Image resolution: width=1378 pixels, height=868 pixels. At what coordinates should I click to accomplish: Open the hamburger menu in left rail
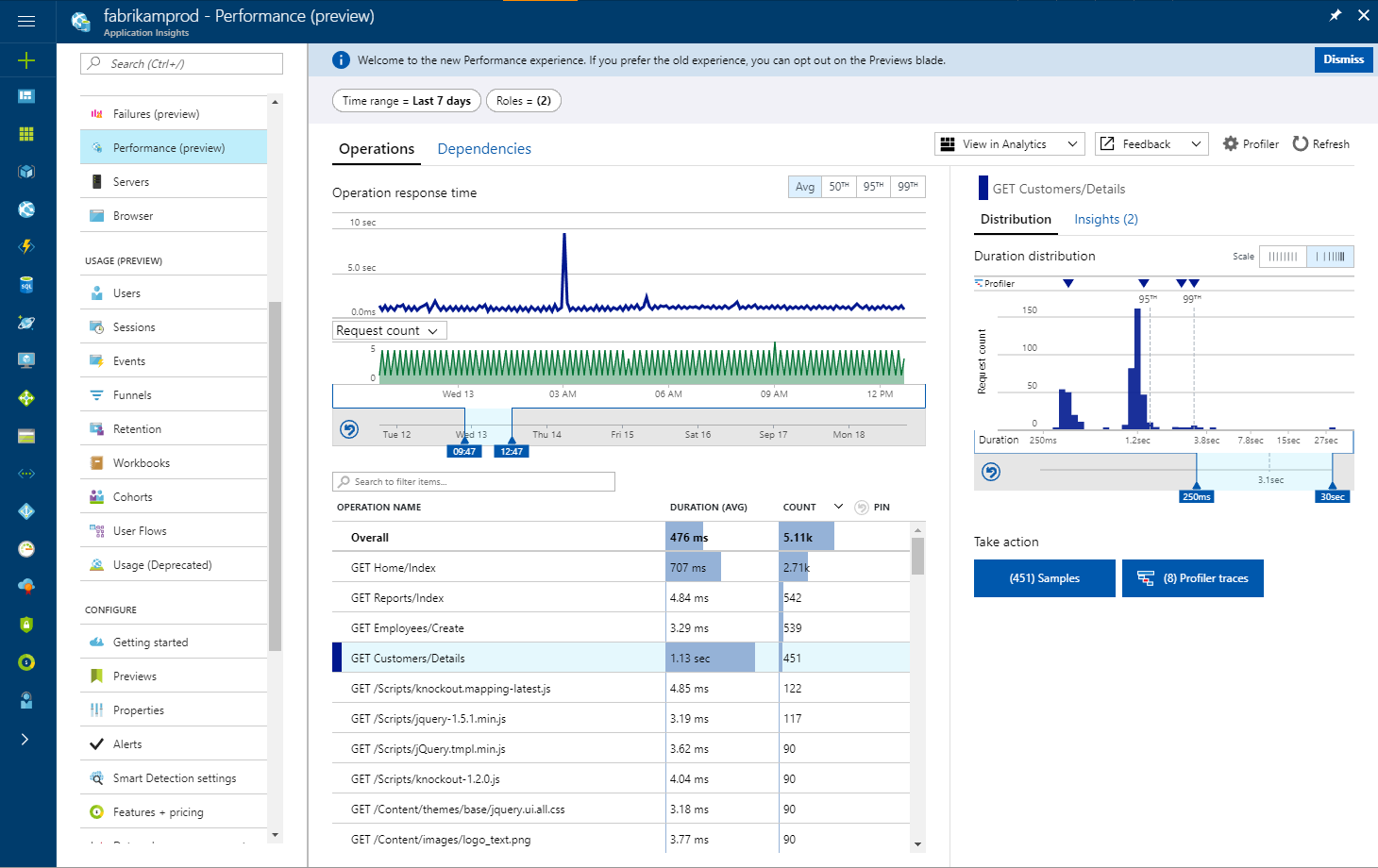click(26, 21)
